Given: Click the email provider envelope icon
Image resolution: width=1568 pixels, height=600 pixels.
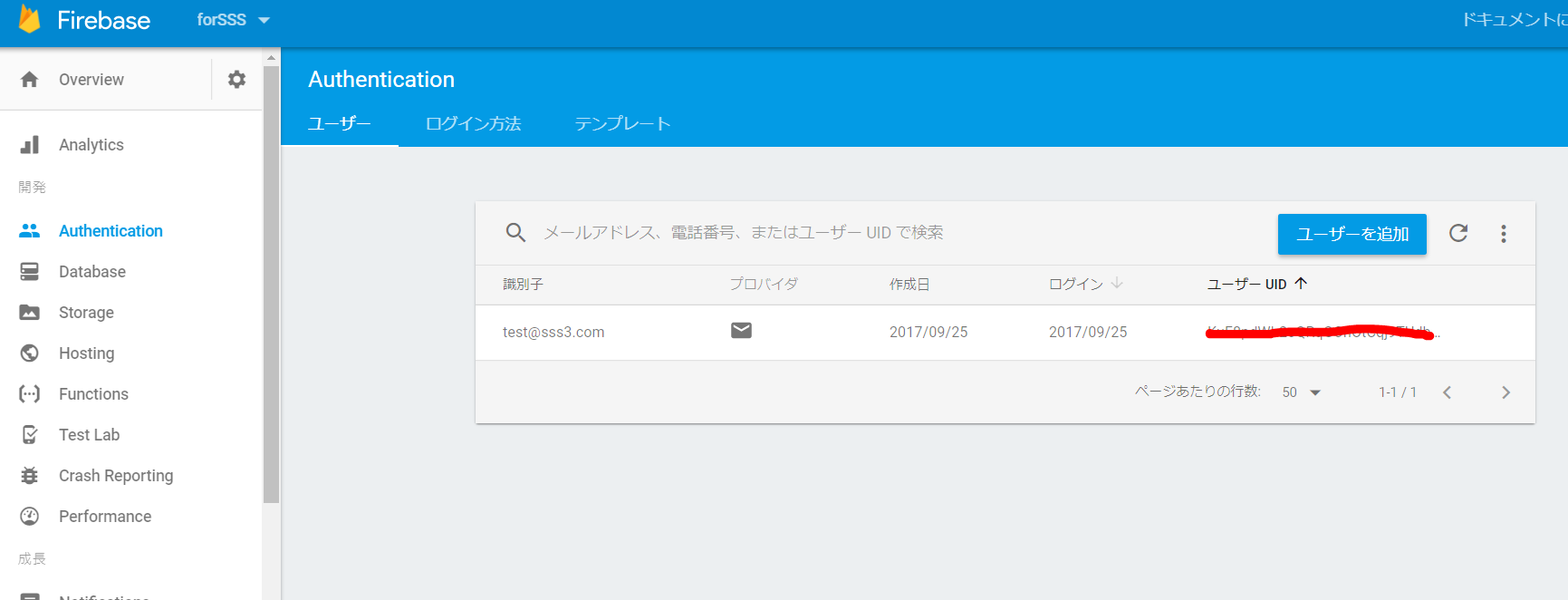Looking at the screenshot, I should (741, 330).
